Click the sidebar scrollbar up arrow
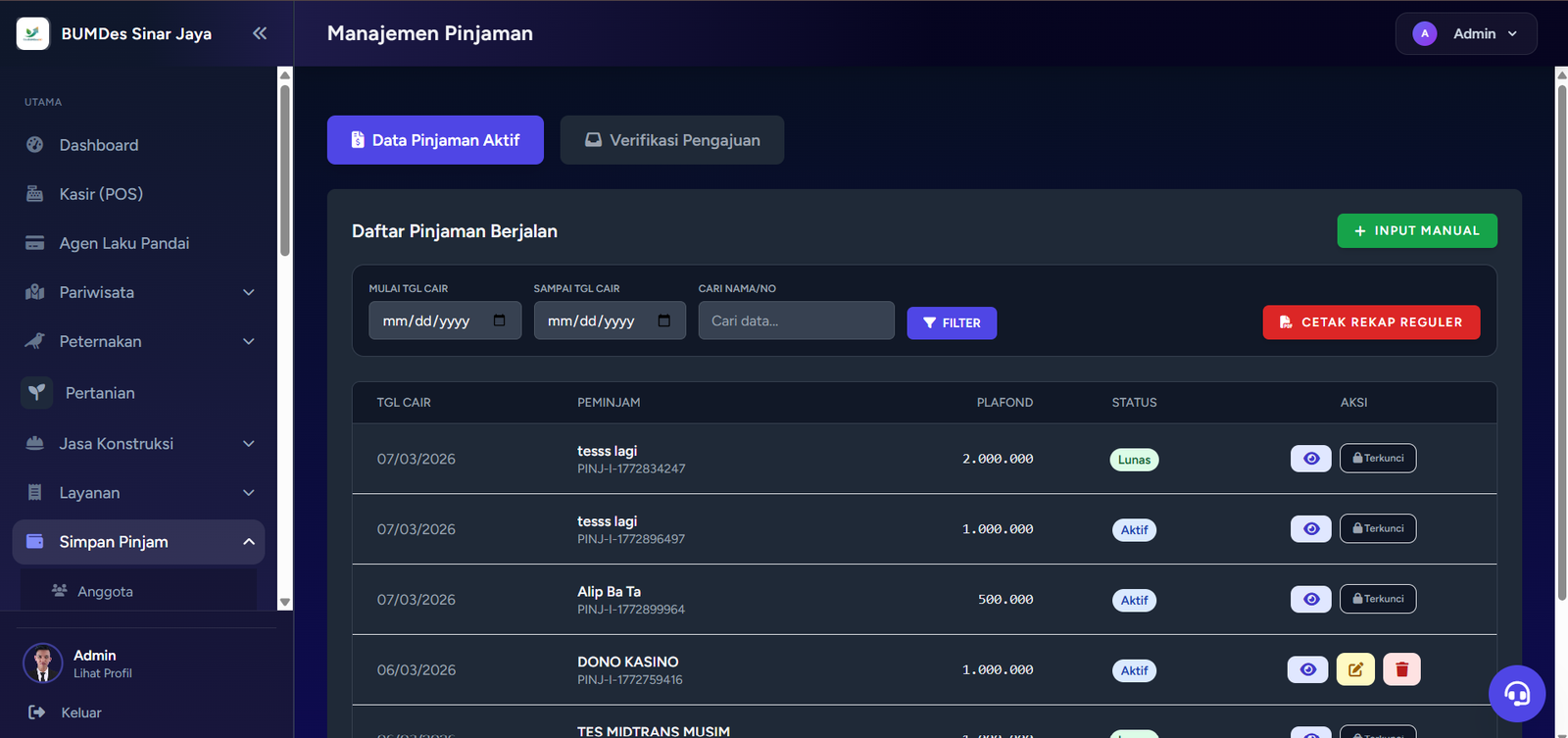Viewport: 1568px width, 738px height. (285, 74)
